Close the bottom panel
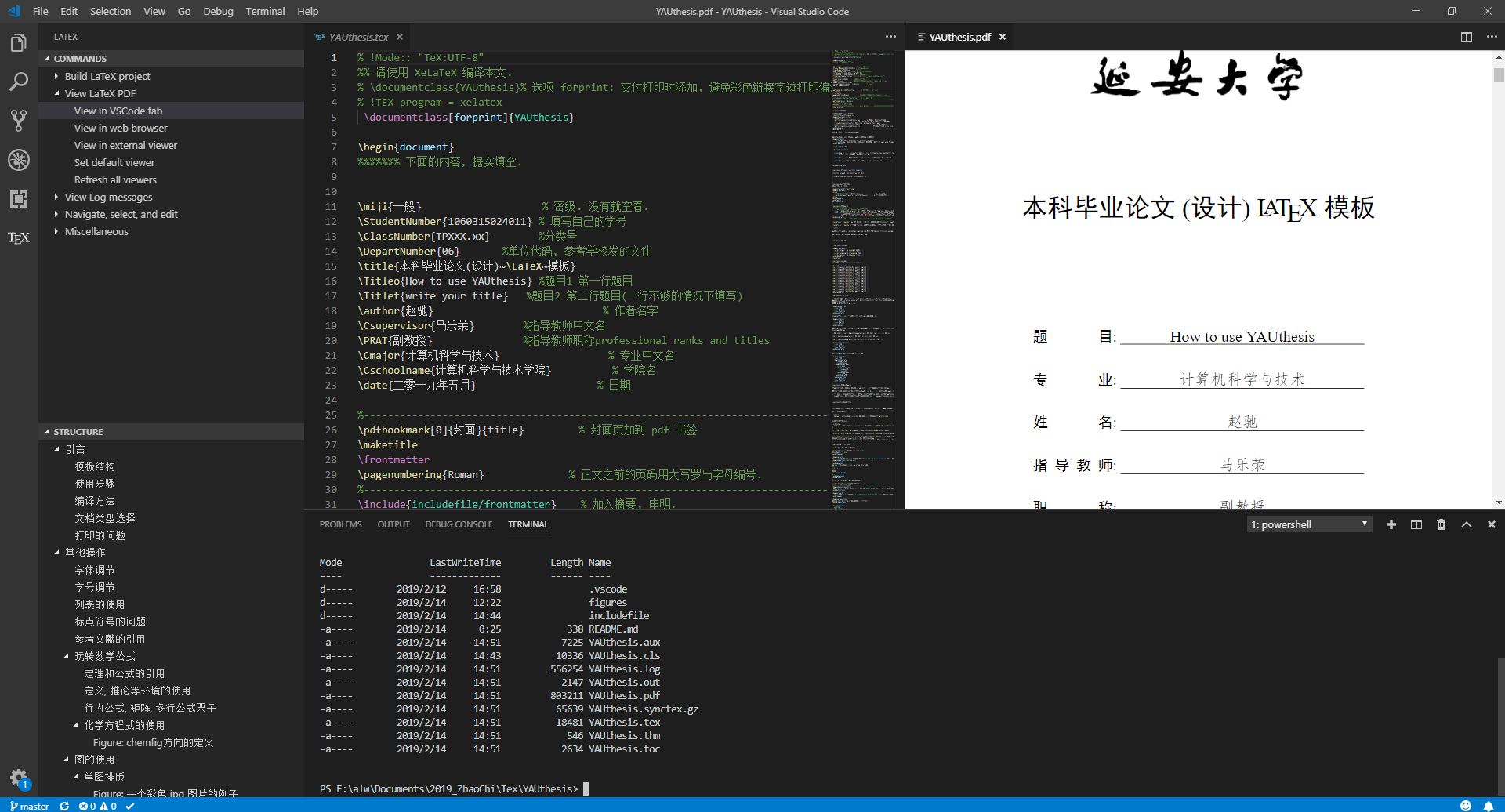 tap(1492, 524)
